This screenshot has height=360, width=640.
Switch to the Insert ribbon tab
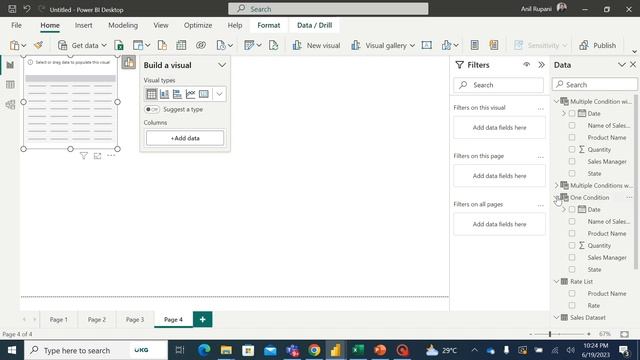83,25
